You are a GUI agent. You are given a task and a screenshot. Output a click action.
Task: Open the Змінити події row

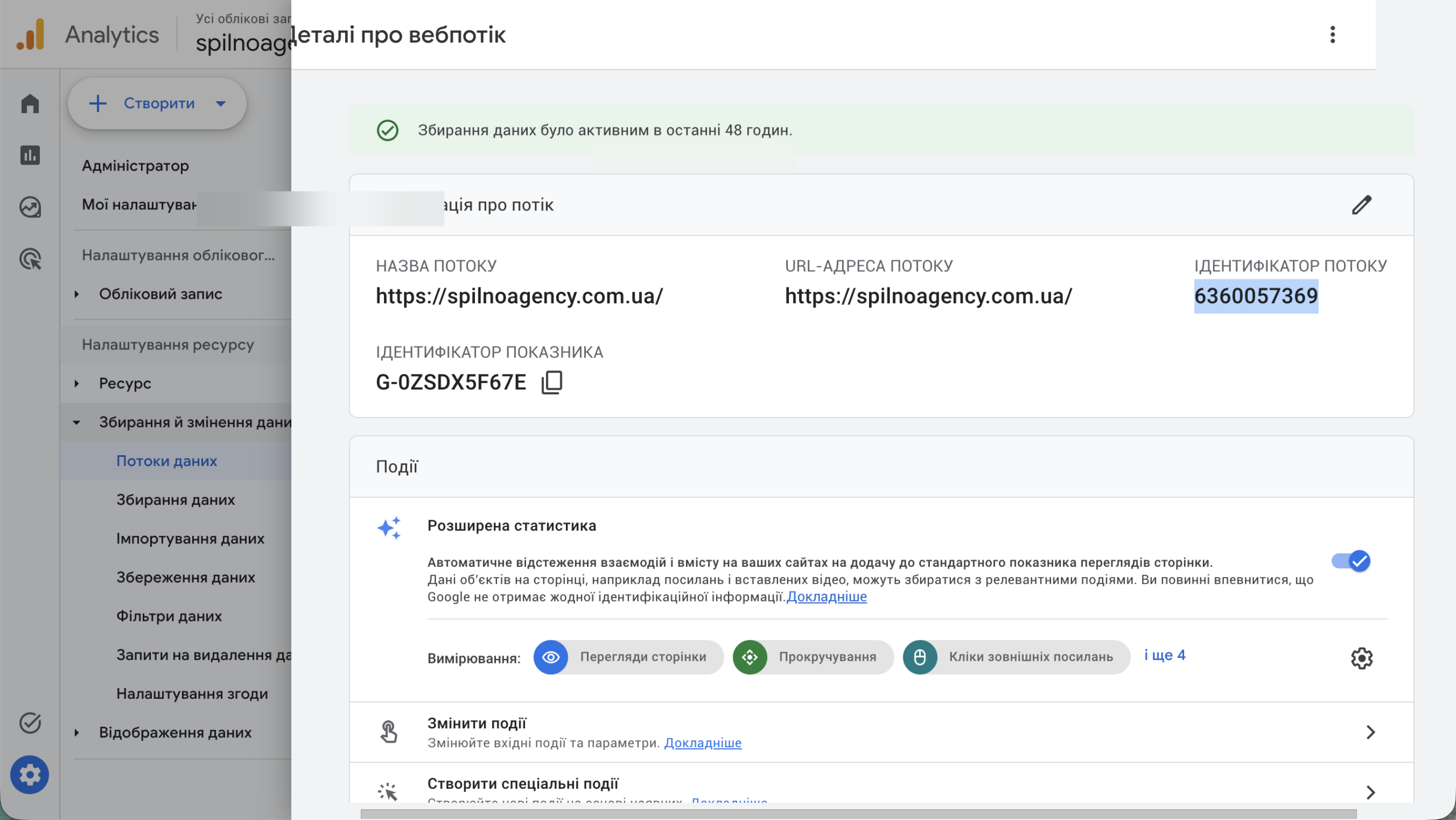(882, 732)
